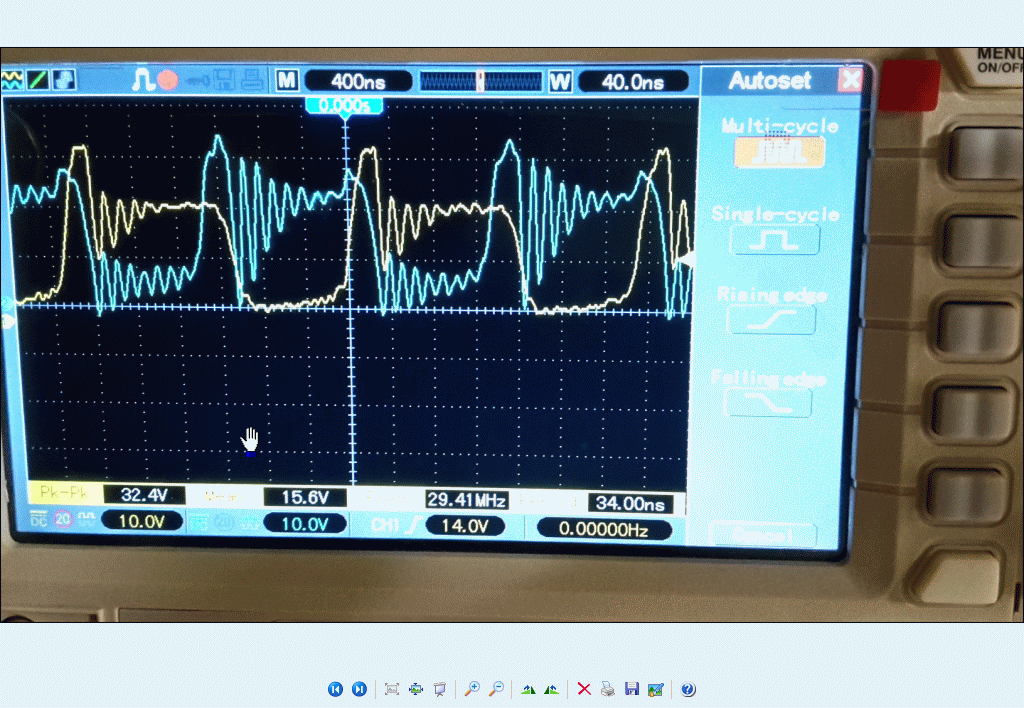Delete the image with the red X

point(584,689)
